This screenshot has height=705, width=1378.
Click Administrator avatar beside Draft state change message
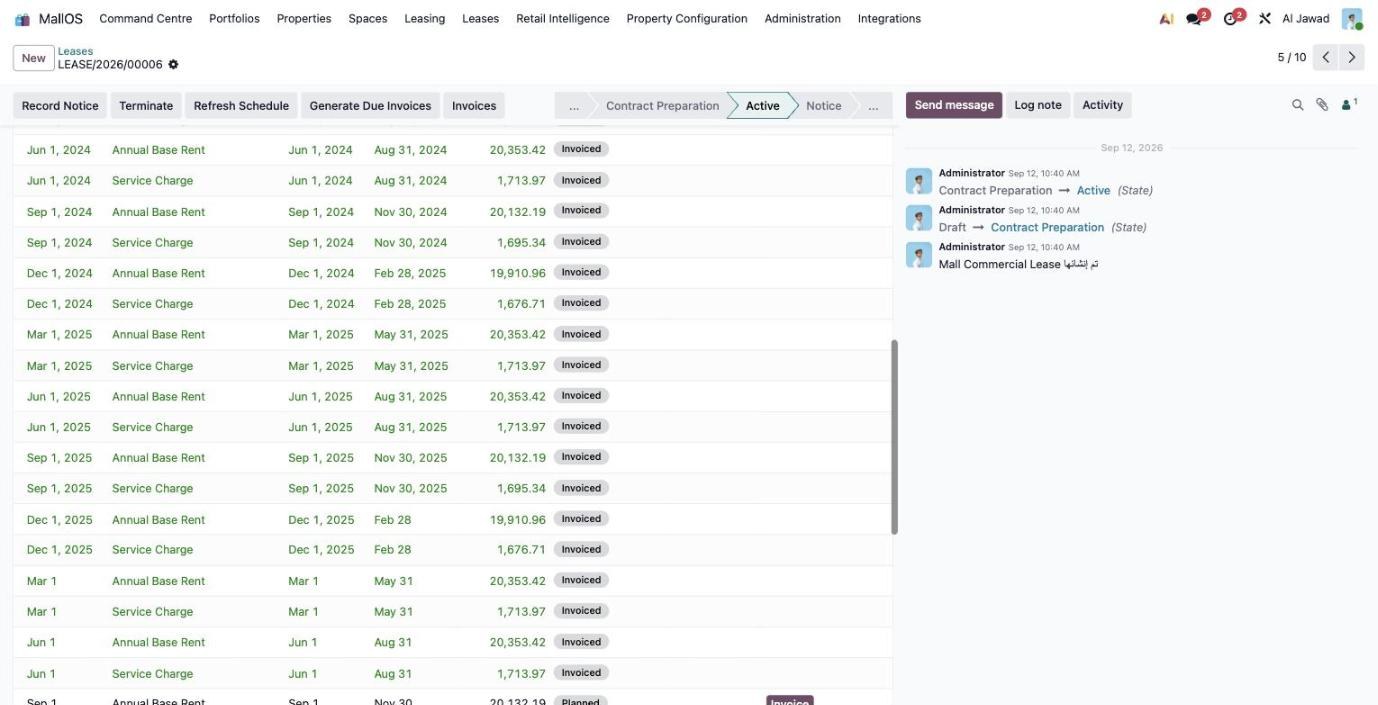point(919,218)
